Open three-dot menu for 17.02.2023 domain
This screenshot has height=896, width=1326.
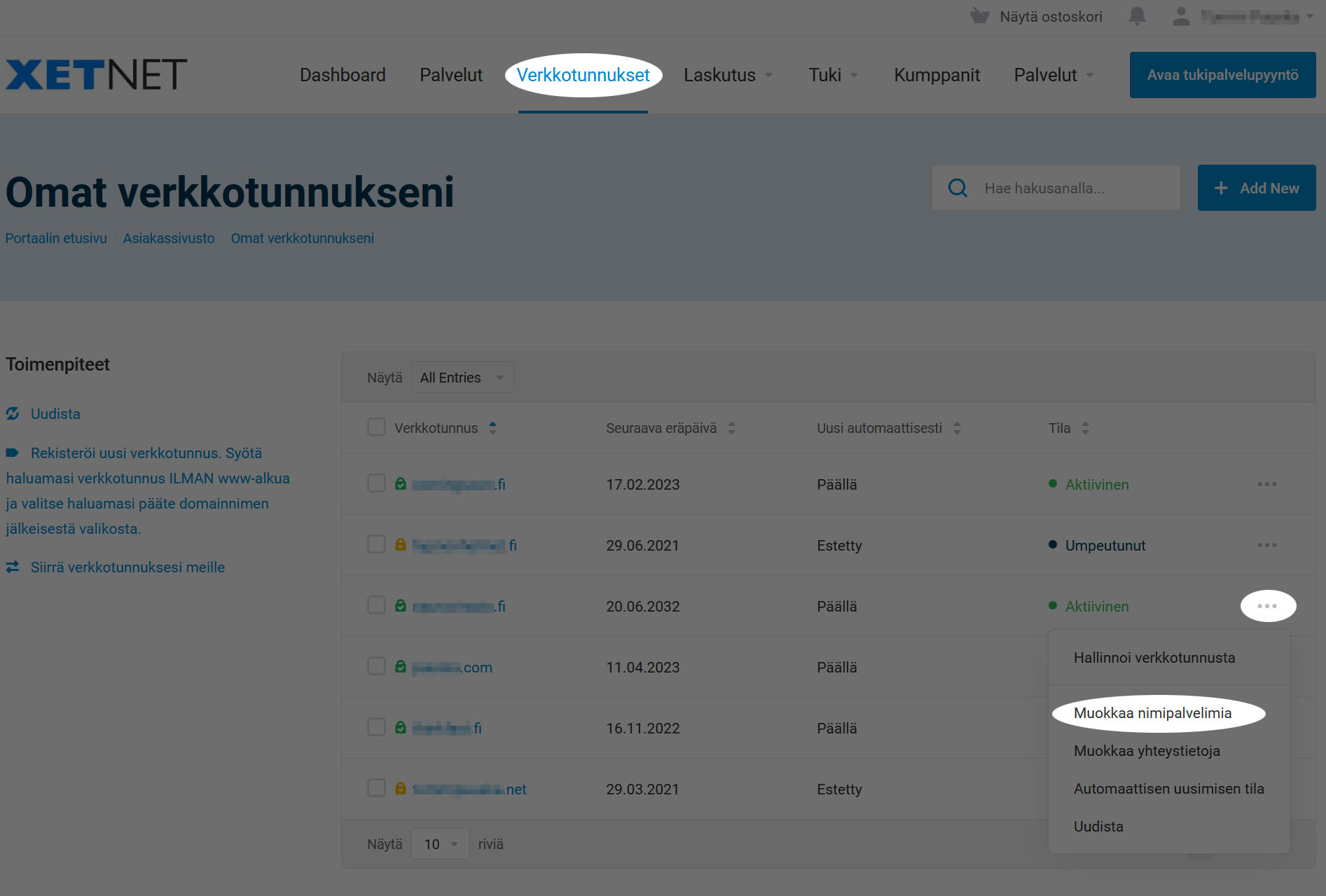pyautogui.click(x=1266, y=485)
